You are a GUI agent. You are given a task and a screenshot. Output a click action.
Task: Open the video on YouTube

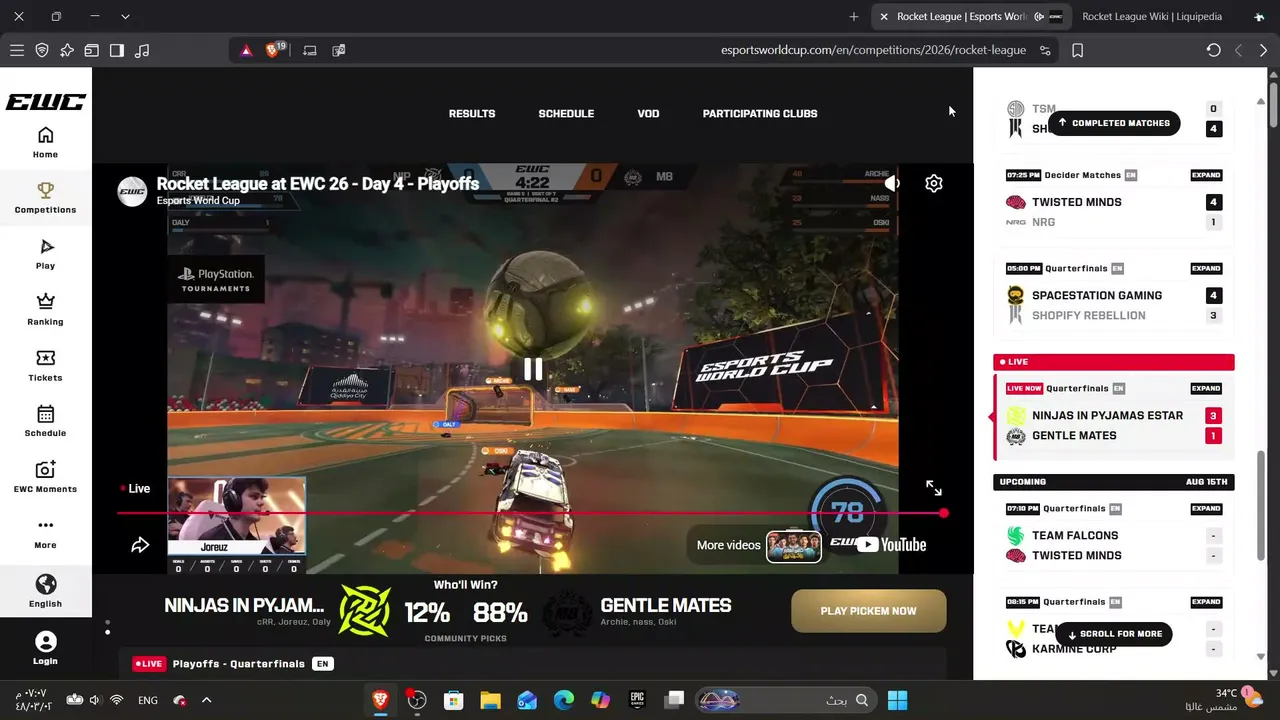coord(891,545)
